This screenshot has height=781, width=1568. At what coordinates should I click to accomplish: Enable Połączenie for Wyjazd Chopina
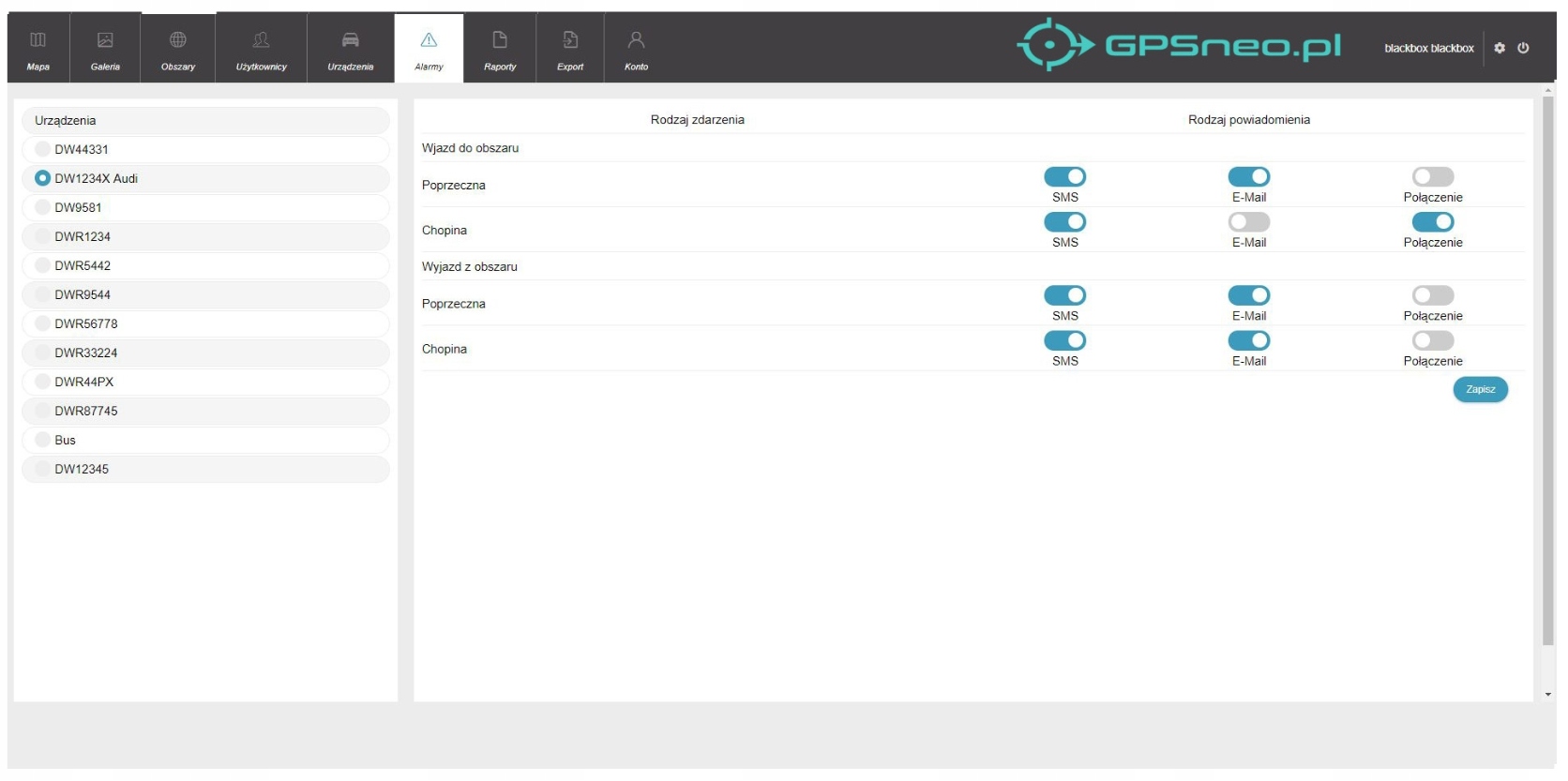pyautogui.click(x=1433, y=340)
